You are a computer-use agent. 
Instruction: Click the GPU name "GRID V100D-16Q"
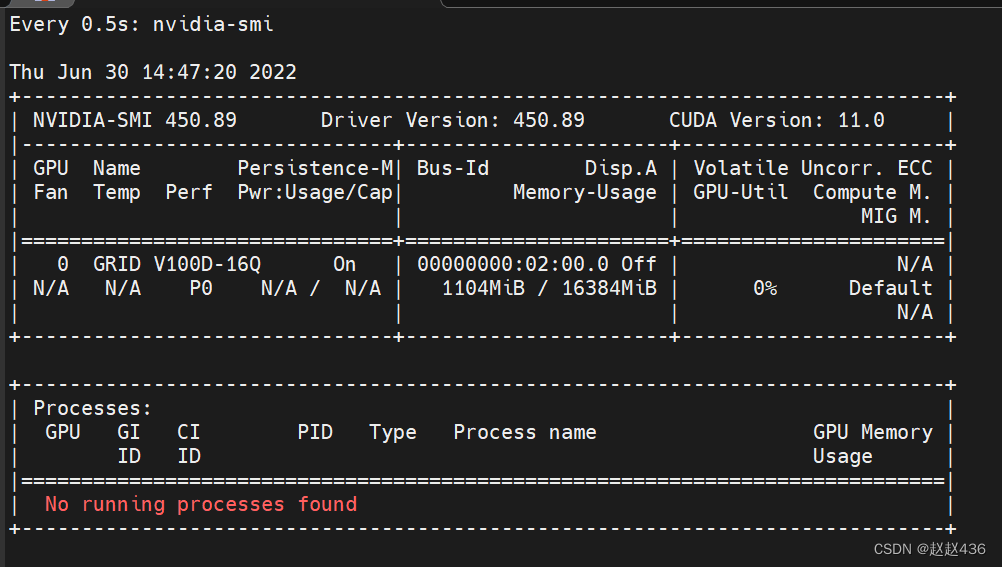point(176,264)
